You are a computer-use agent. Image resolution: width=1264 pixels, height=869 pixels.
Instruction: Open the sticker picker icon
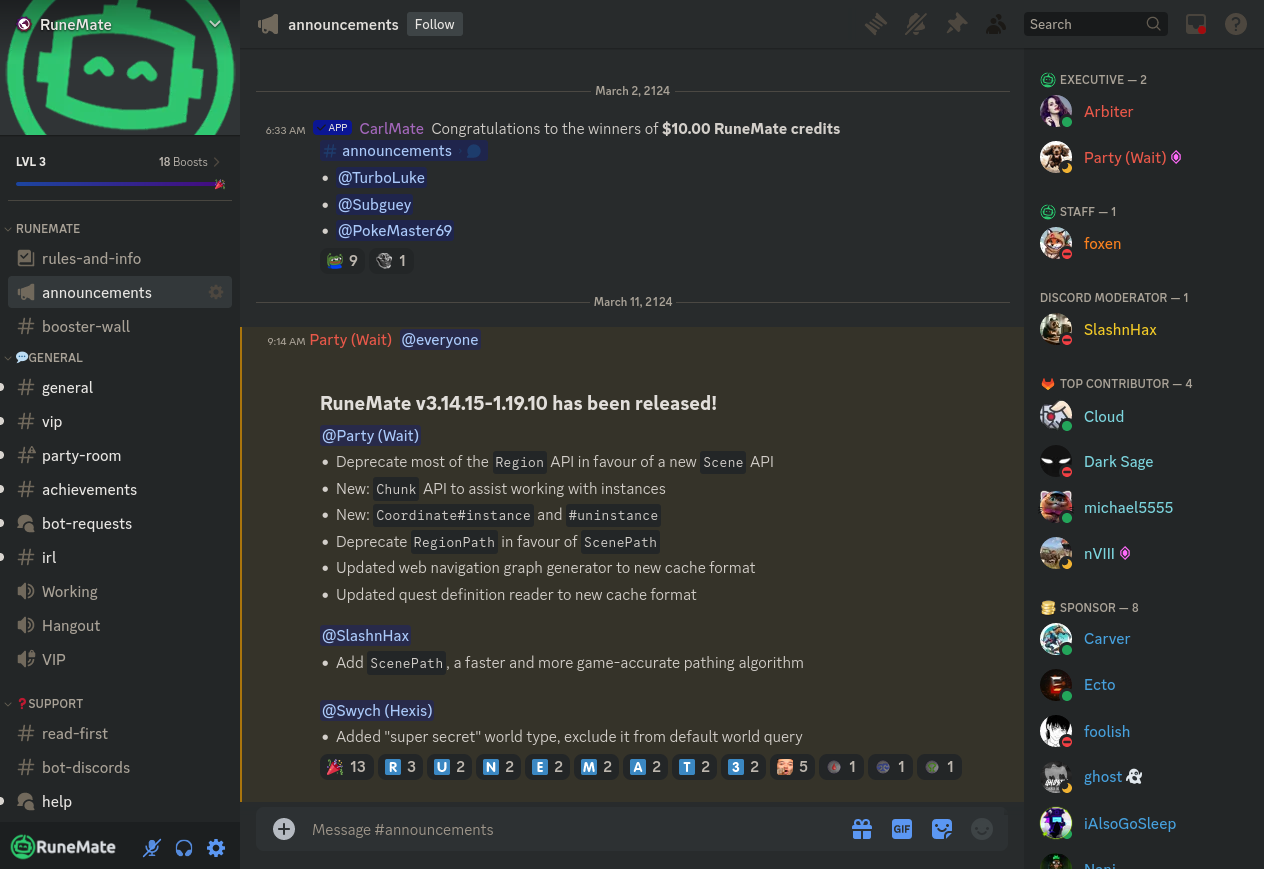[x=942, y=829]
